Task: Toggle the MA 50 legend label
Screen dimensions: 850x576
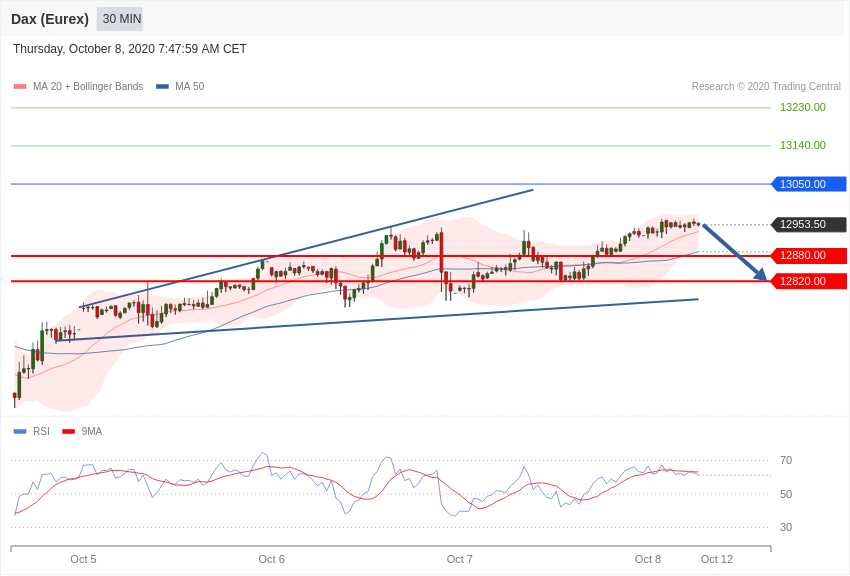Action: pyautogui.click(x=189, y=87)
